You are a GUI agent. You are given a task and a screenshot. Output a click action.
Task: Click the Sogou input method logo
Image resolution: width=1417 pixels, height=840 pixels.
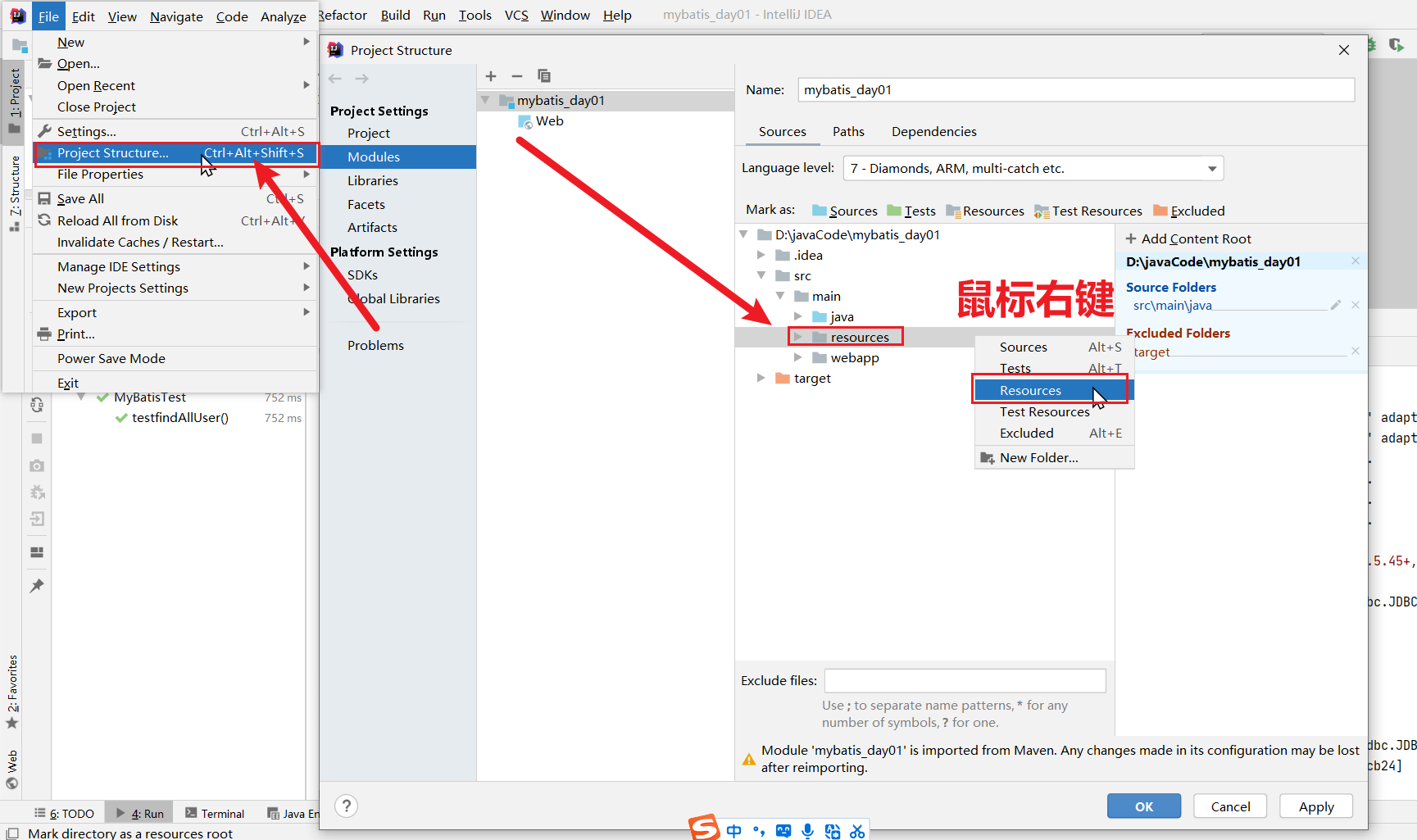click(x=704, y=828)
